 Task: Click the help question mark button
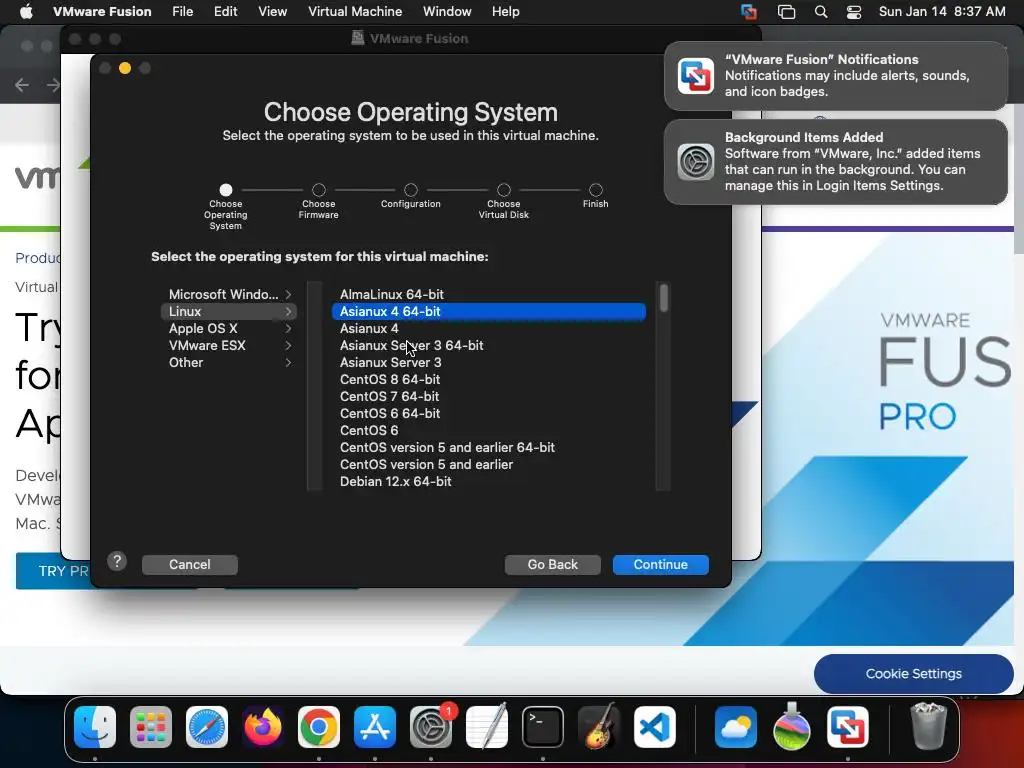(117, 561)
